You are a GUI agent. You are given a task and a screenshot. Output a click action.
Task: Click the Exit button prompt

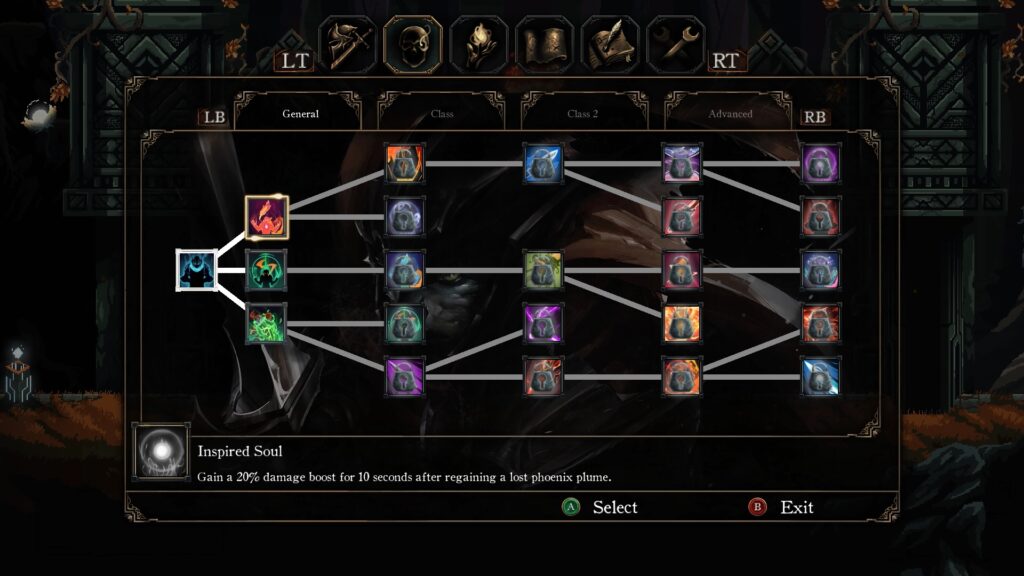781,507
